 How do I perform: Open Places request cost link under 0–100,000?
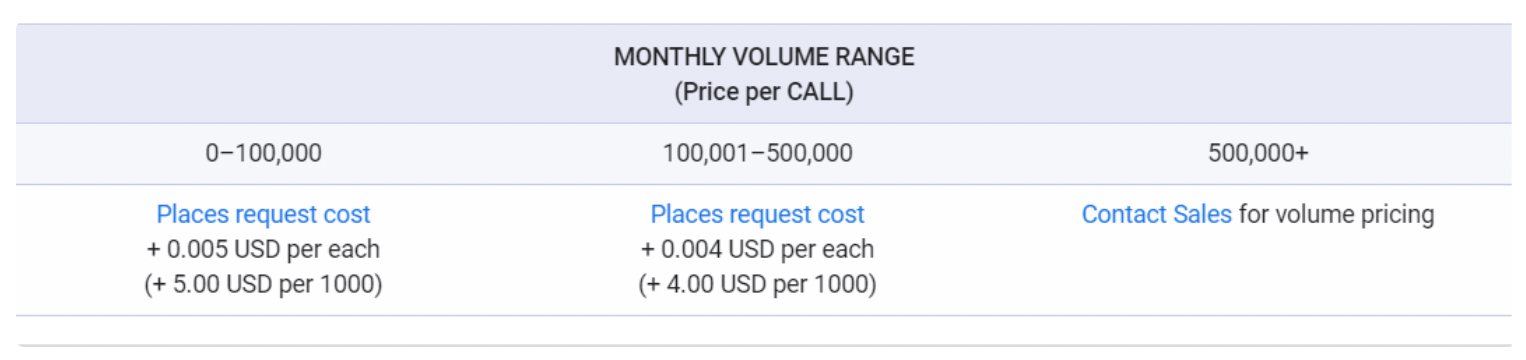263,214
